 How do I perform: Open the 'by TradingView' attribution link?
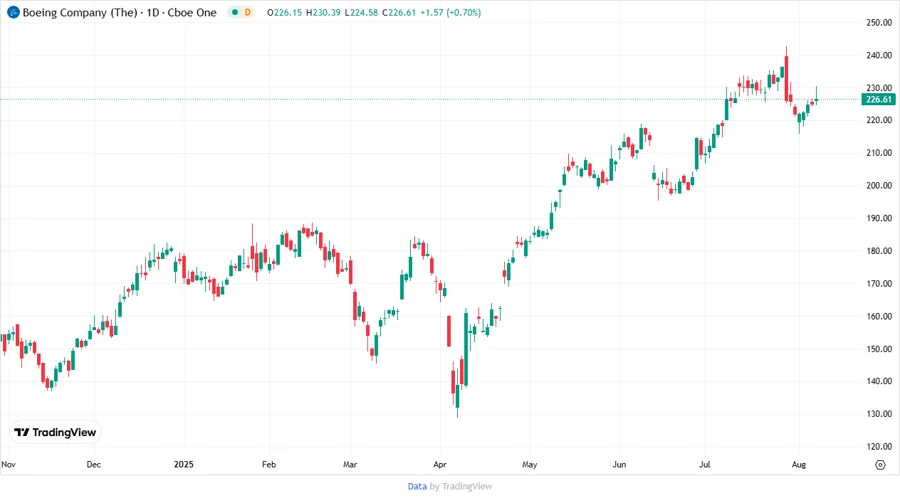click(461, 486)
